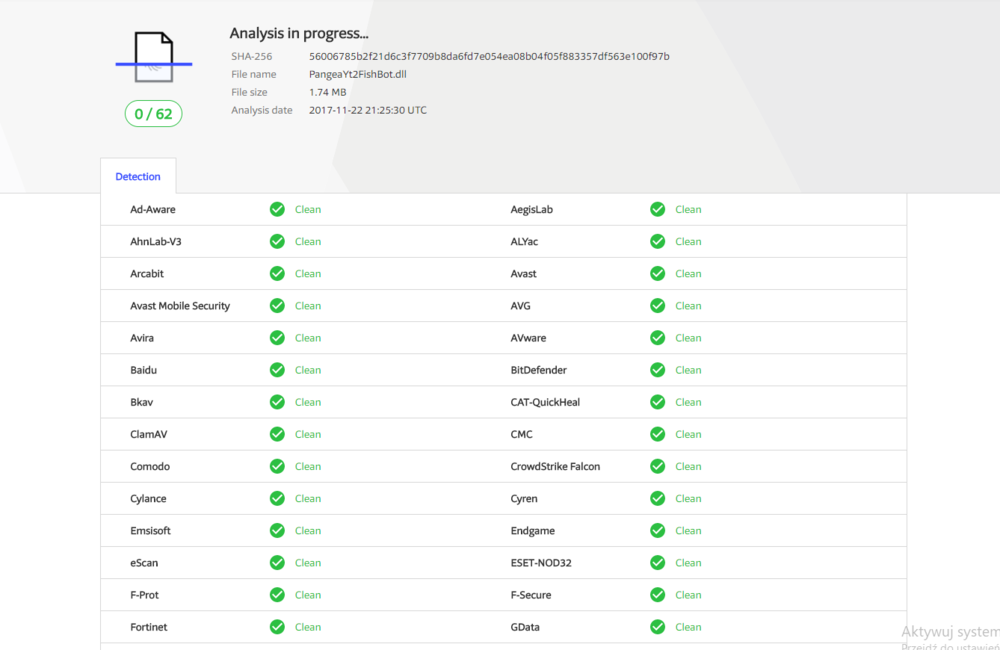1000x650 pixels.
Task: Click the Clean result text for Emsisoft
Action: pos(308,531)
